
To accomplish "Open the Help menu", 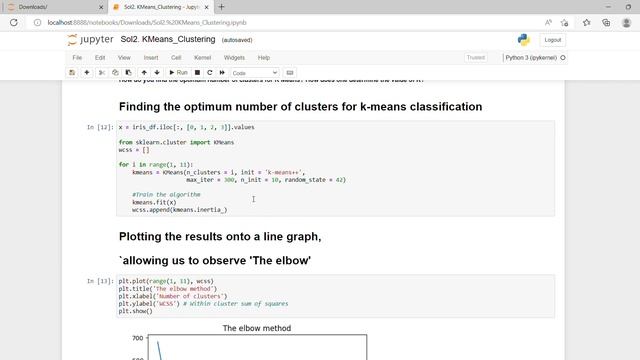I will 264,58.
